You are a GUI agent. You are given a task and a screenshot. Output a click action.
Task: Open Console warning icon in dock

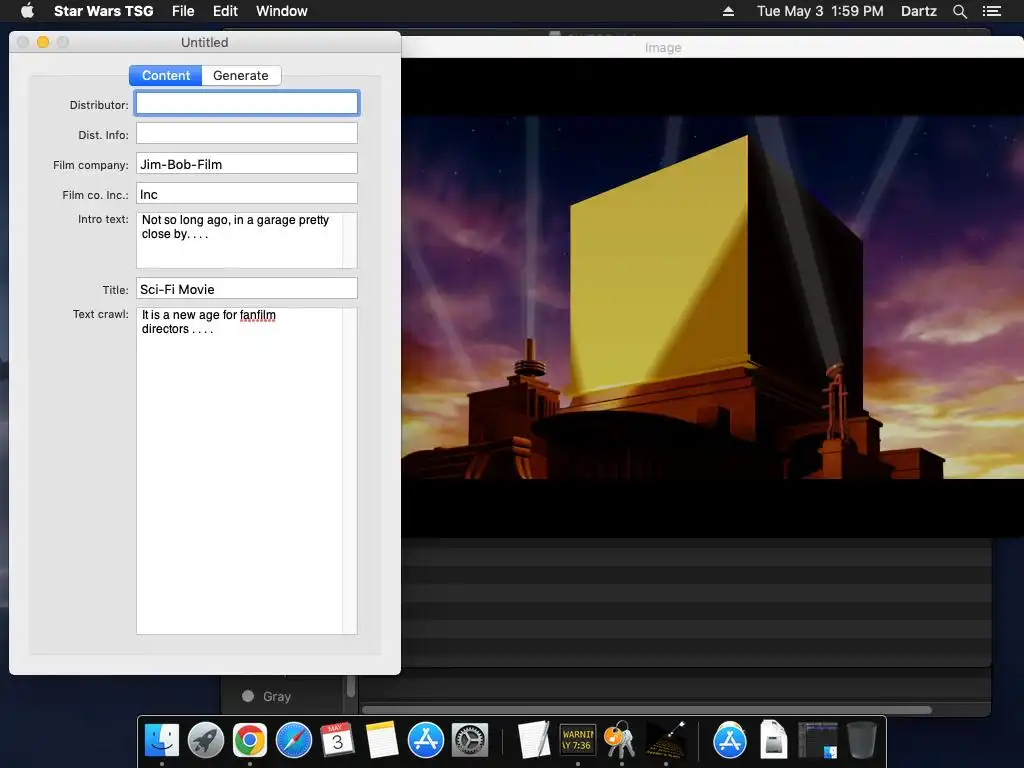tap(577, 741)
